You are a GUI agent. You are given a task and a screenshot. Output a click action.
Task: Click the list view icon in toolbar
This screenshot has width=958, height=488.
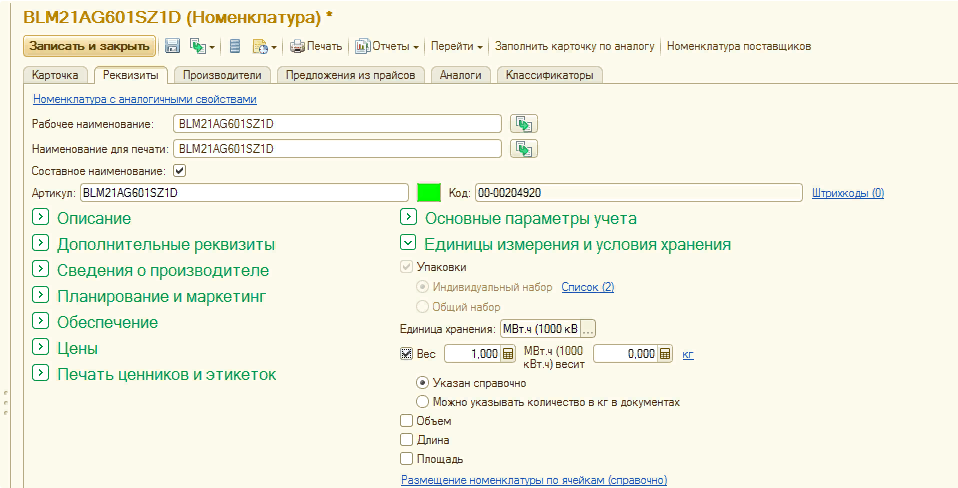pos(235,46)
